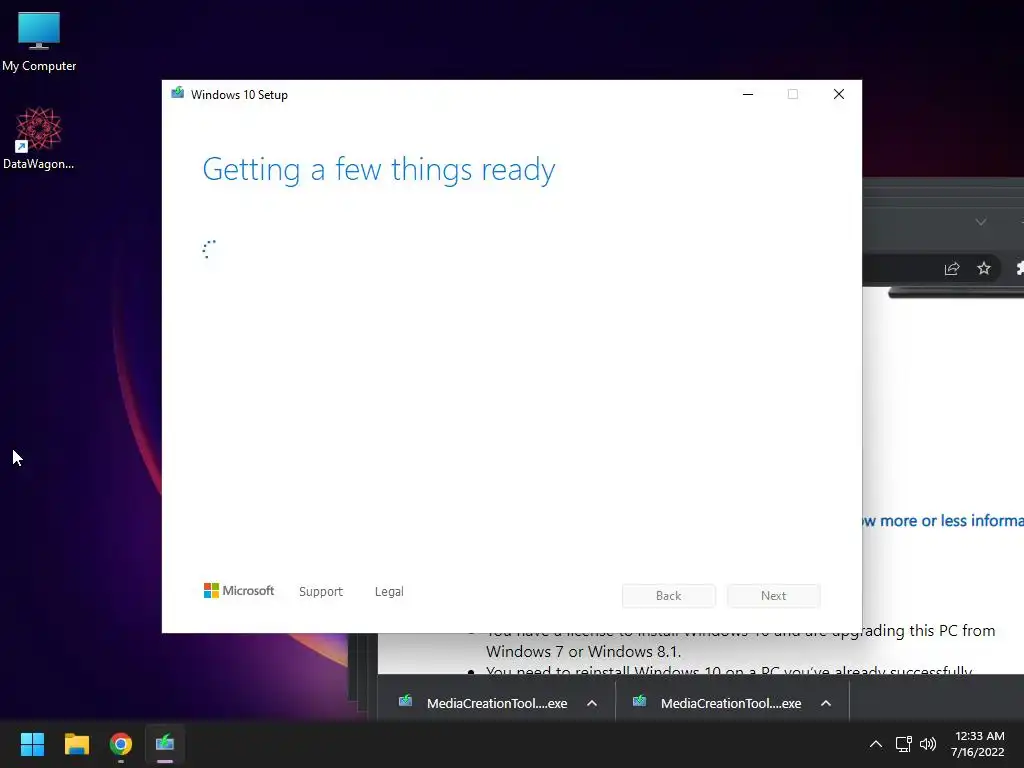The height and width of the screenshot is (768, 1024).
Task: Open the Windows Start menu
Action: (x=32, y=744)
